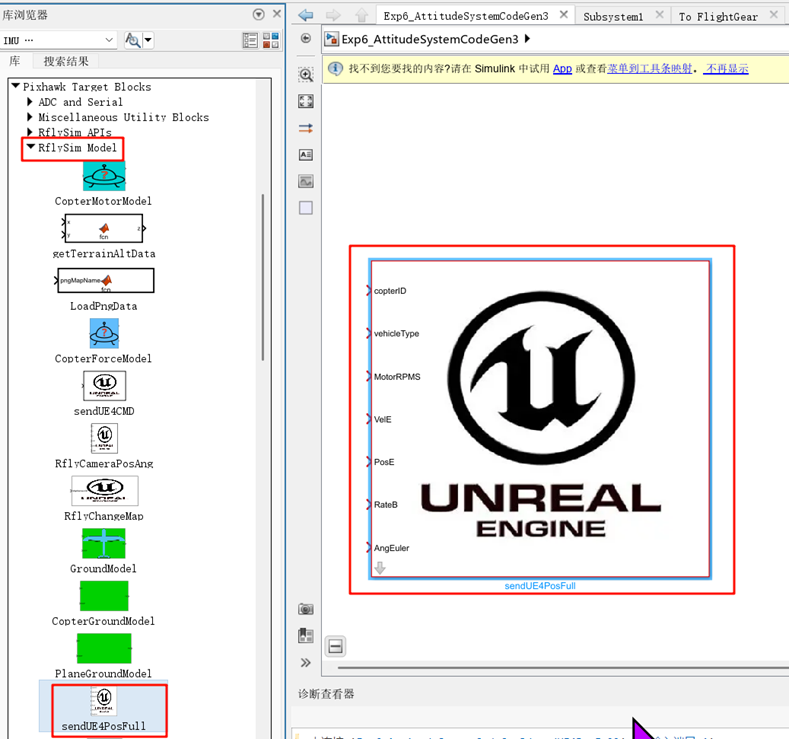The height and width of the screenshot is (739, 789).
Task: Toggle the hide/show model browser button
Action: click(x=306, y=39)
